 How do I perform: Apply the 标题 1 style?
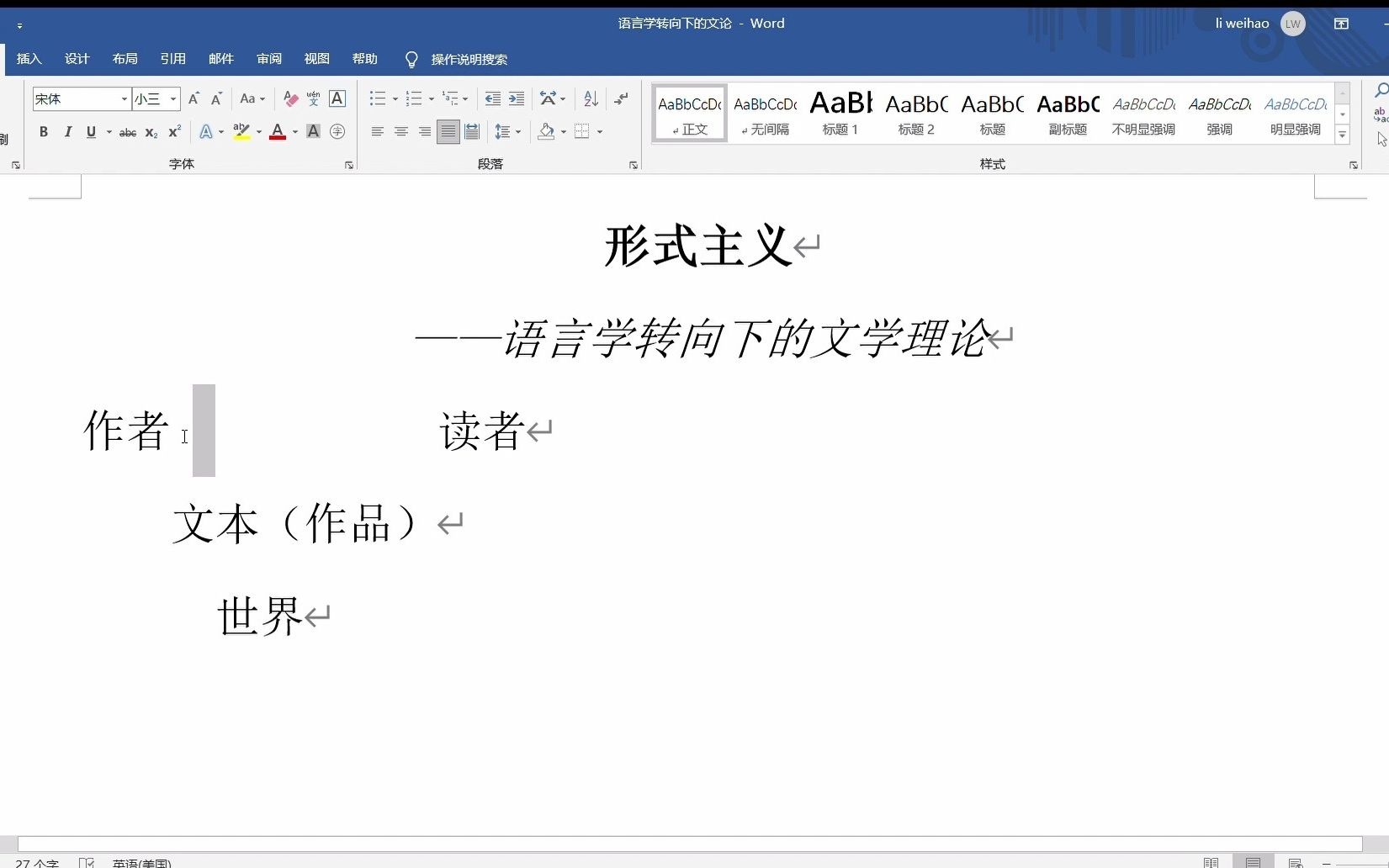(x=840, y=114)
